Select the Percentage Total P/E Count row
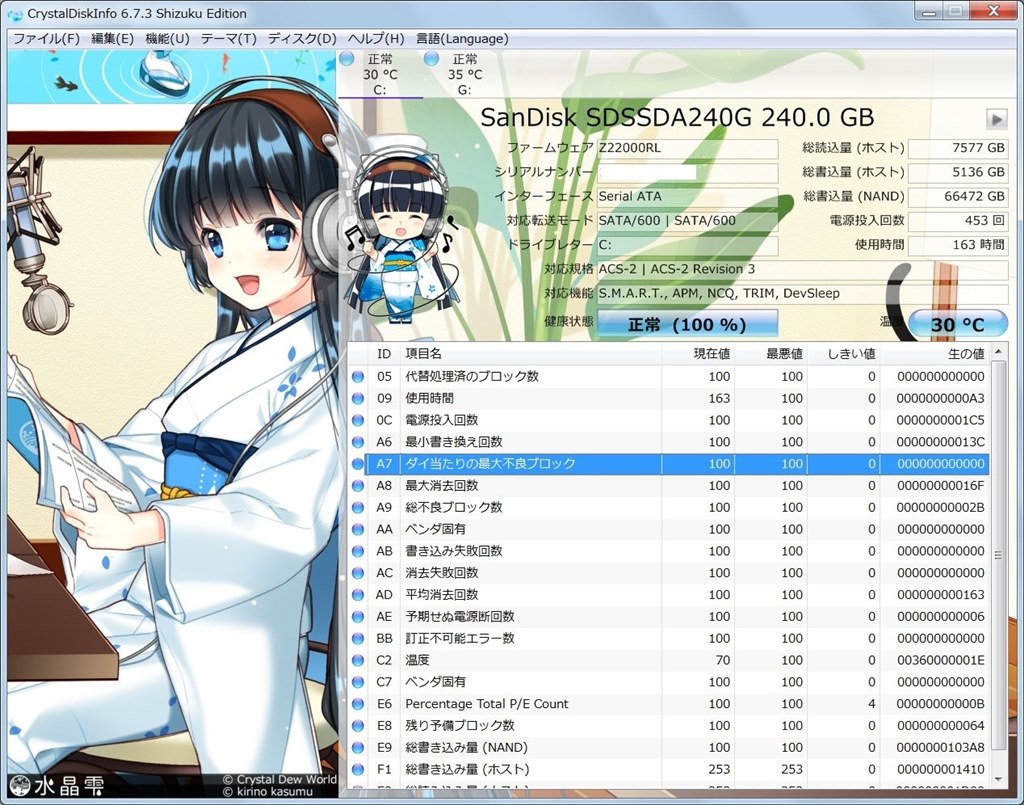This screenshot has width=1024, height=805. coord(669,704)
